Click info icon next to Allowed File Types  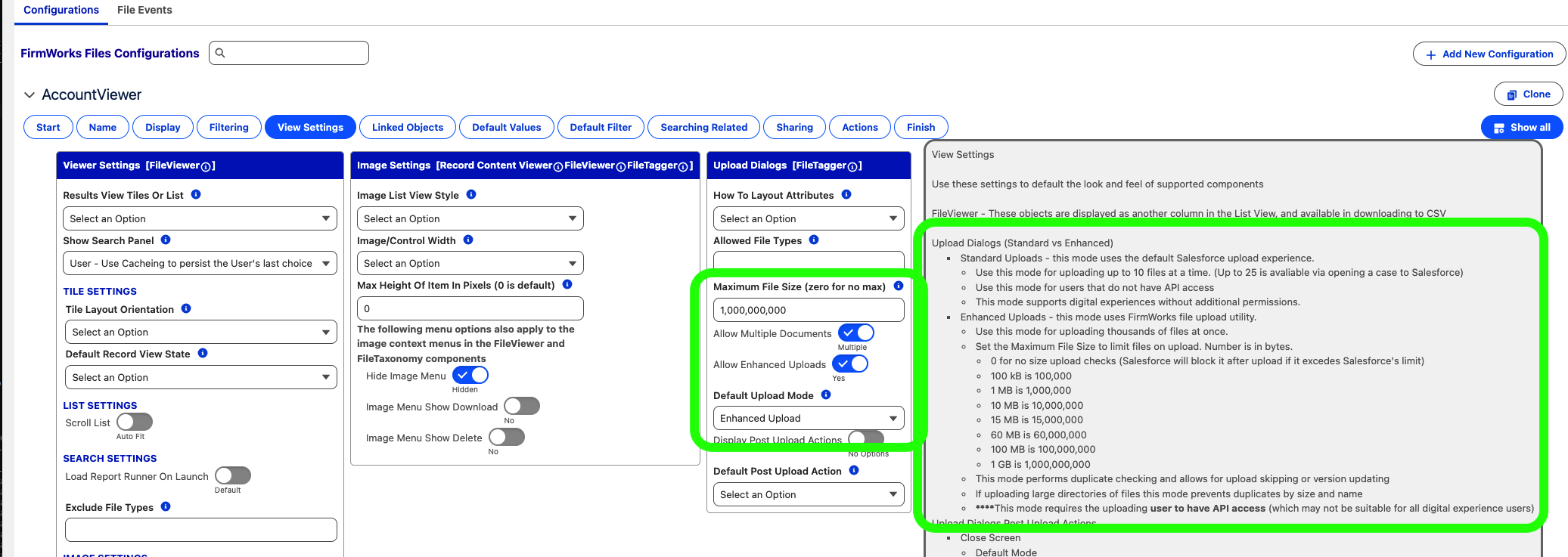click(x=814, y=240)
